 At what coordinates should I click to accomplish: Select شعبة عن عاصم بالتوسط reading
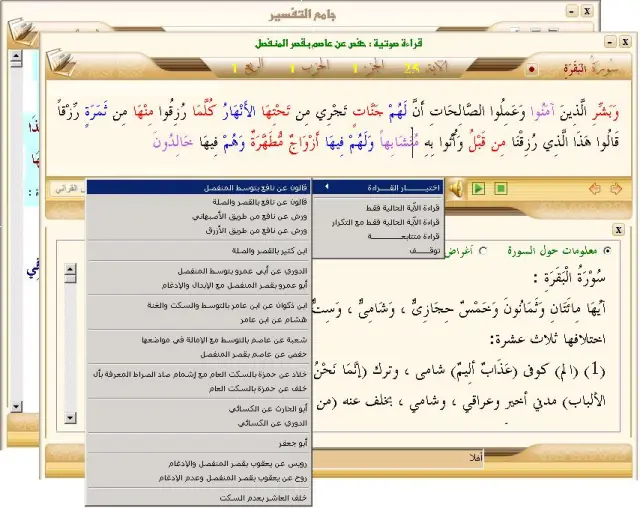click(x=199, y=340)
